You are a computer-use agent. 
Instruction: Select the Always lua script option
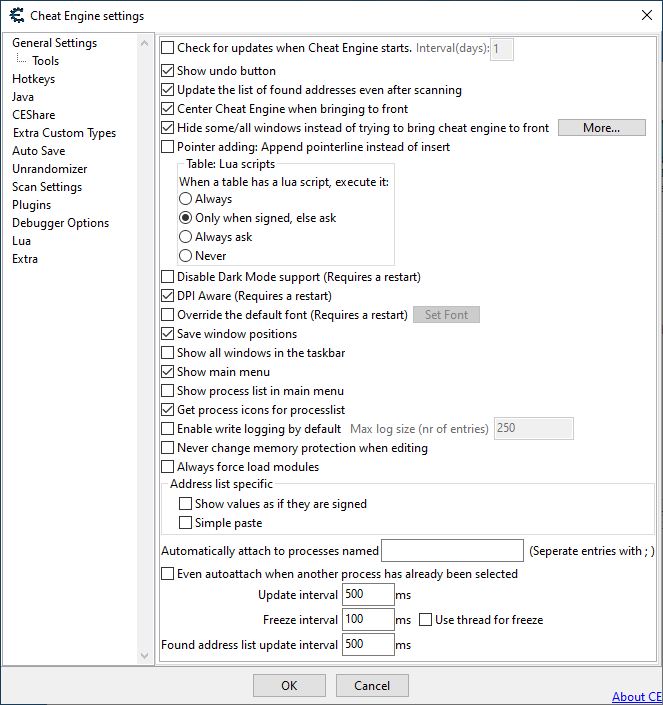point(185,199)
